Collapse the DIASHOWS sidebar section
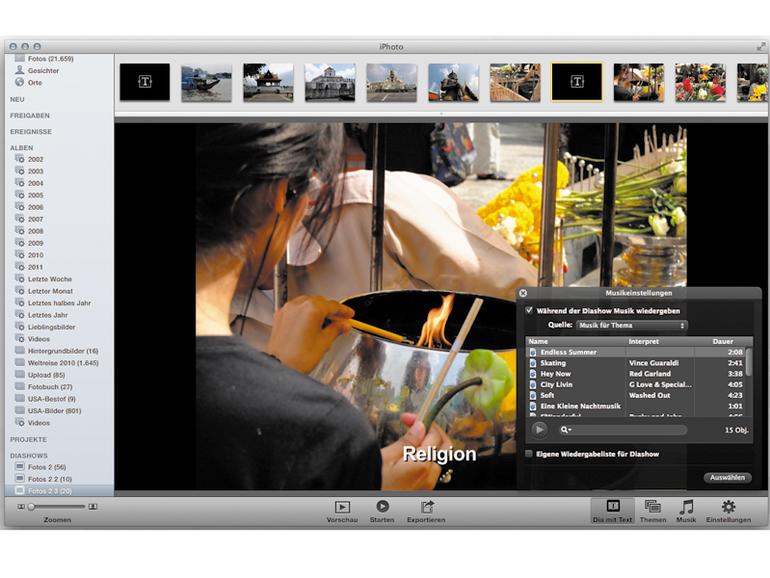This screenshot has height=578, width=770. pyautogui.click(x=29, y=456)
